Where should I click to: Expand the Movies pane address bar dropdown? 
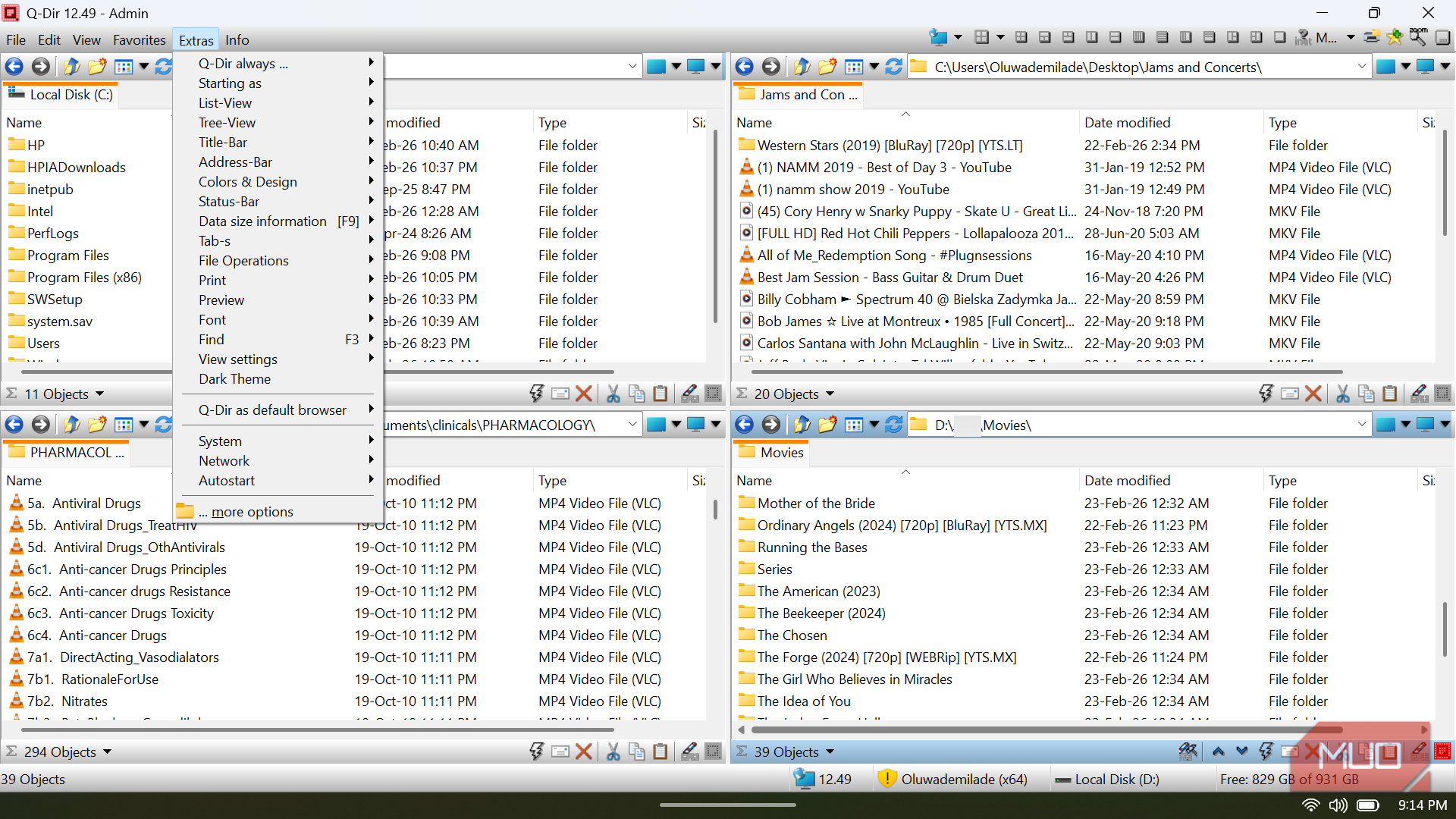point(1361,425)
